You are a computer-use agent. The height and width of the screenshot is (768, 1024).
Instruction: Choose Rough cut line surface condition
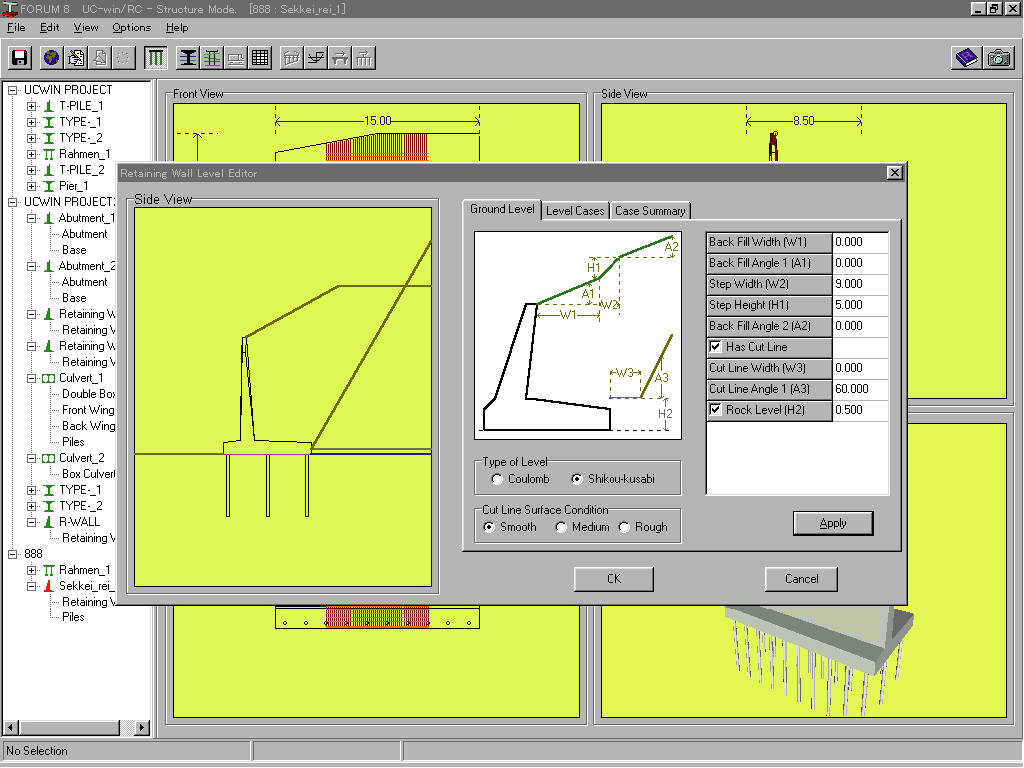click(x=624, y=527)
